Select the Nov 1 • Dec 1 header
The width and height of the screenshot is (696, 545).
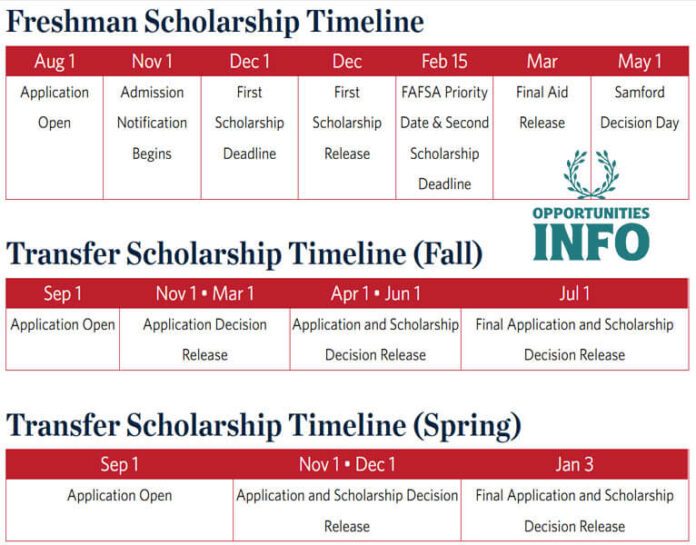tap(347, 465)
